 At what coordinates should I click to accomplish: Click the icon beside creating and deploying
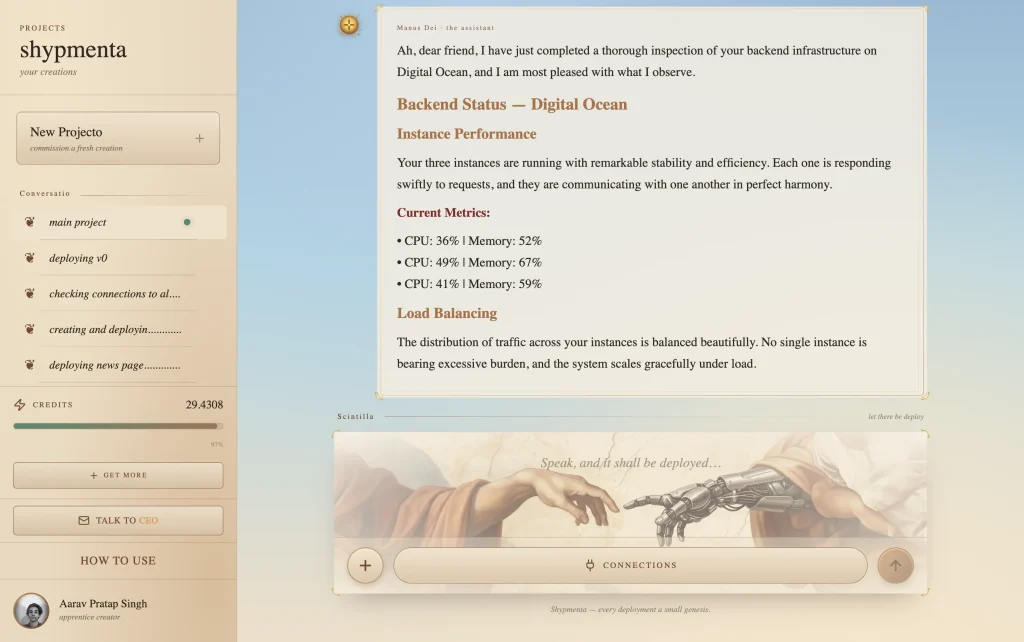coord(29,329)
